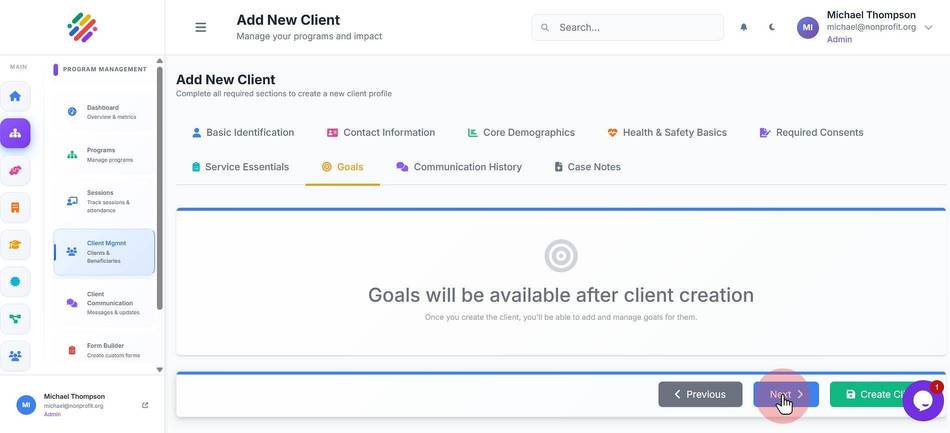The width and height of the screenshot is (950, 433).
Task: Click sidebar scroll down arrow
Action: (x=159, y=369)
